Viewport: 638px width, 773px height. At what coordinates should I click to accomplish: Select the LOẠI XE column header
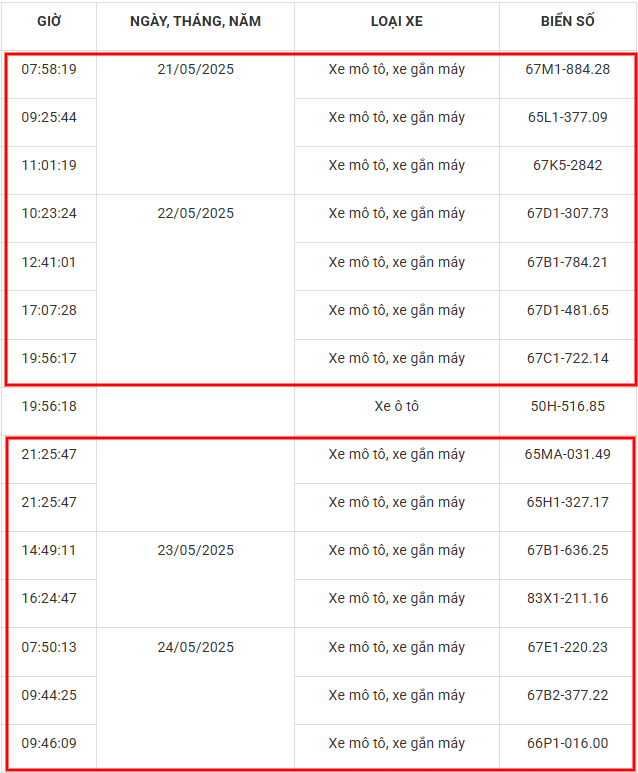[396, 21]
